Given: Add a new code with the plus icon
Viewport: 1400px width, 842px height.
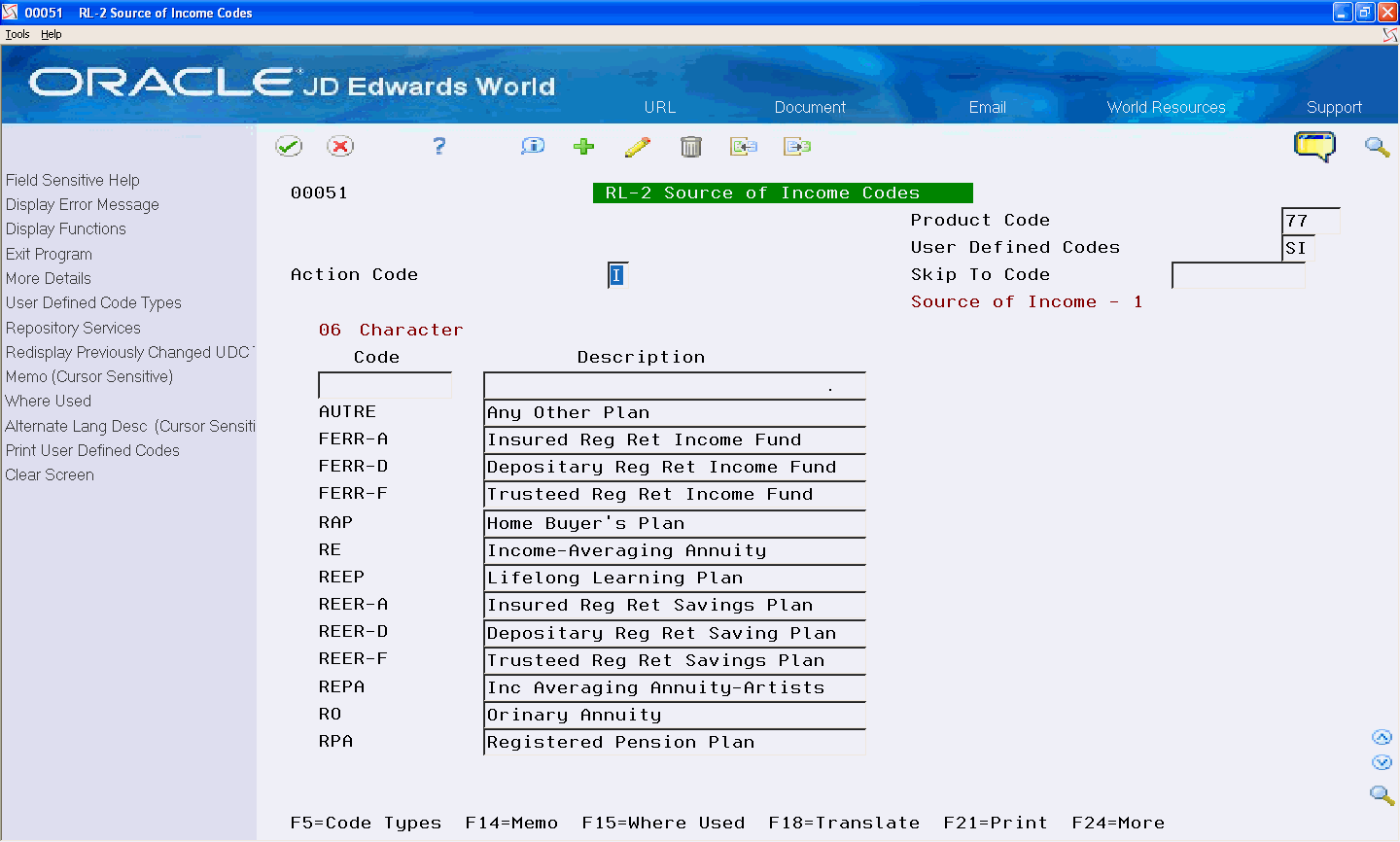Looking at the screenshot, I should (583, 146).
